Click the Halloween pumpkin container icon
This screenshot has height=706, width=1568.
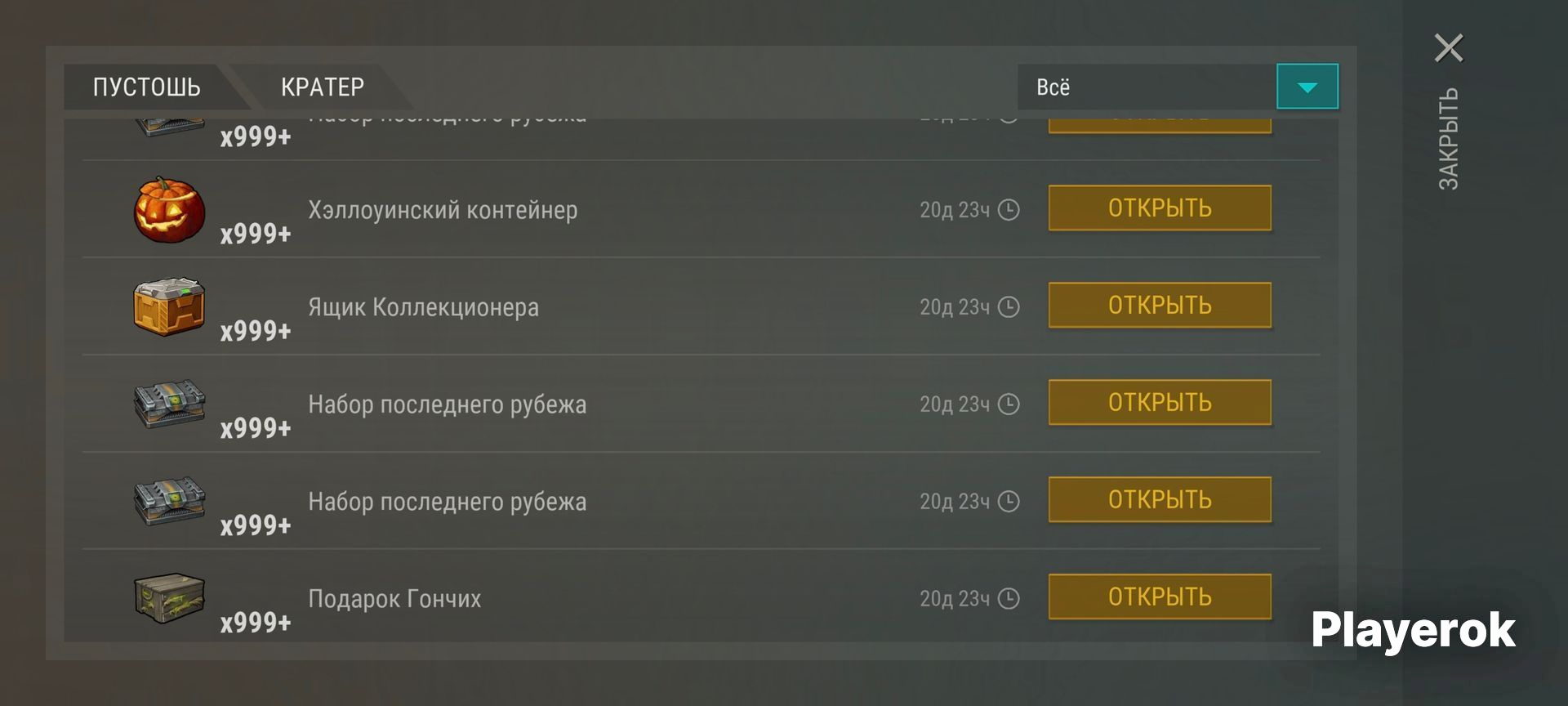pyautogui.click(x=169, y=210)
